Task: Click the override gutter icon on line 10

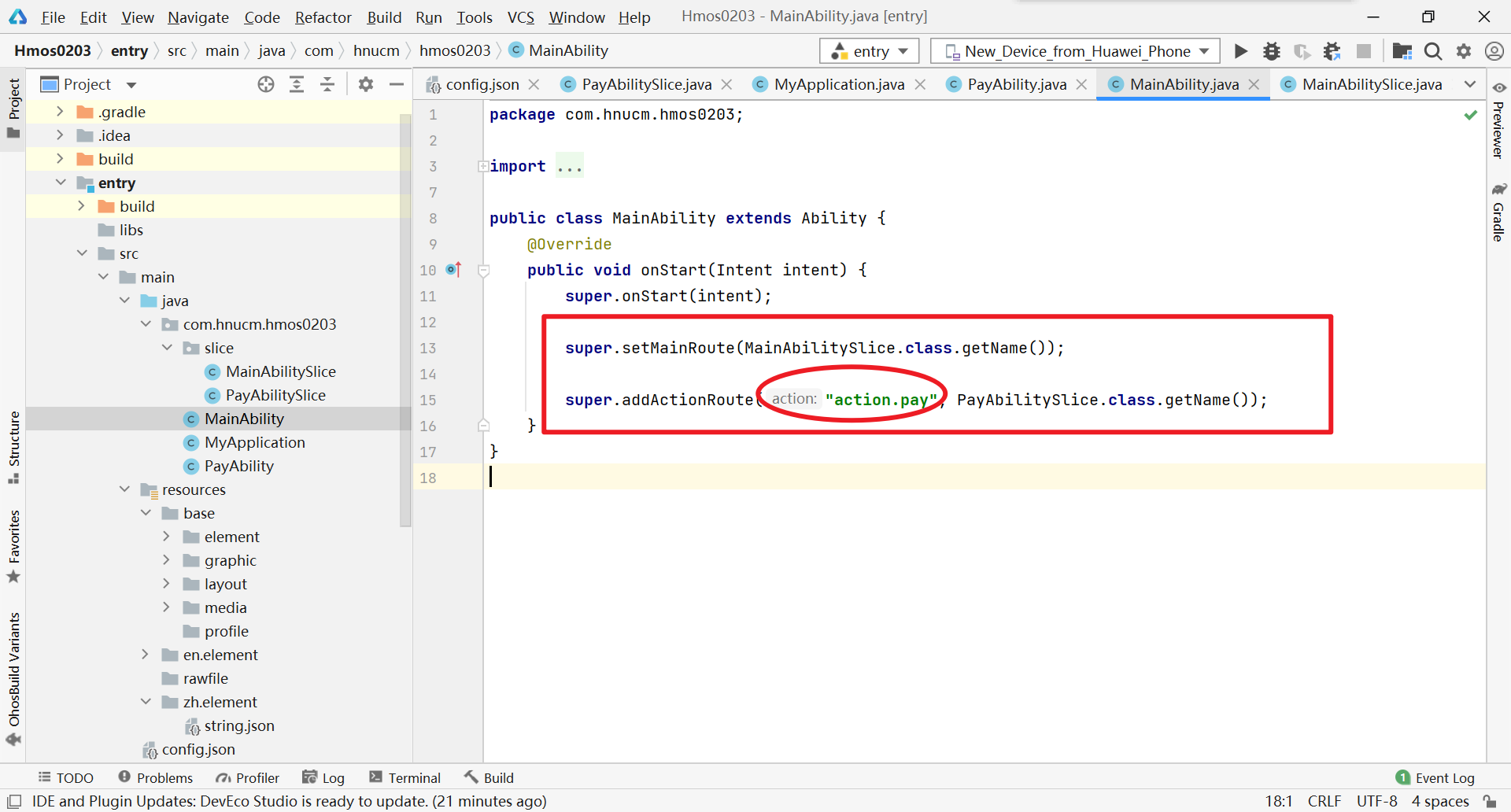Action: tap(454, 270)
